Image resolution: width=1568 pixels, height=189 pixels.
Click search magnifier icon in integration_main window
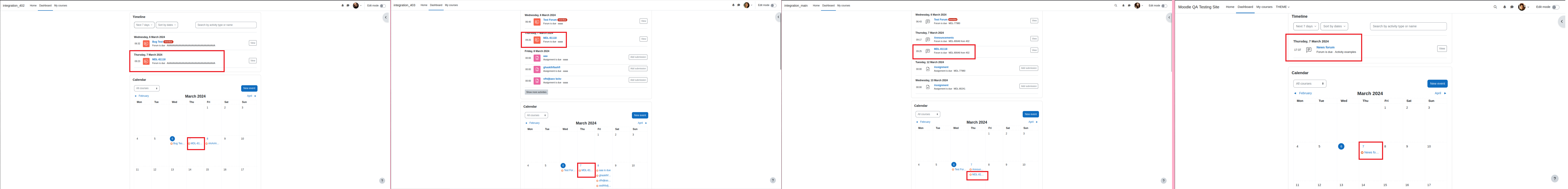click(x=1116, y=5)
